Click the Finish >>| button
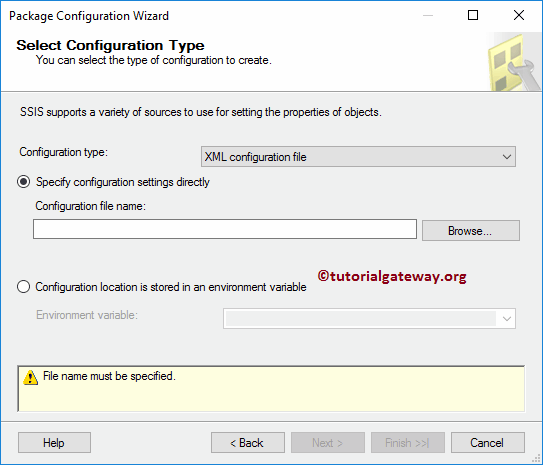Image resolution: width=543 pixels, height=465 pixels. pos(408,442)
